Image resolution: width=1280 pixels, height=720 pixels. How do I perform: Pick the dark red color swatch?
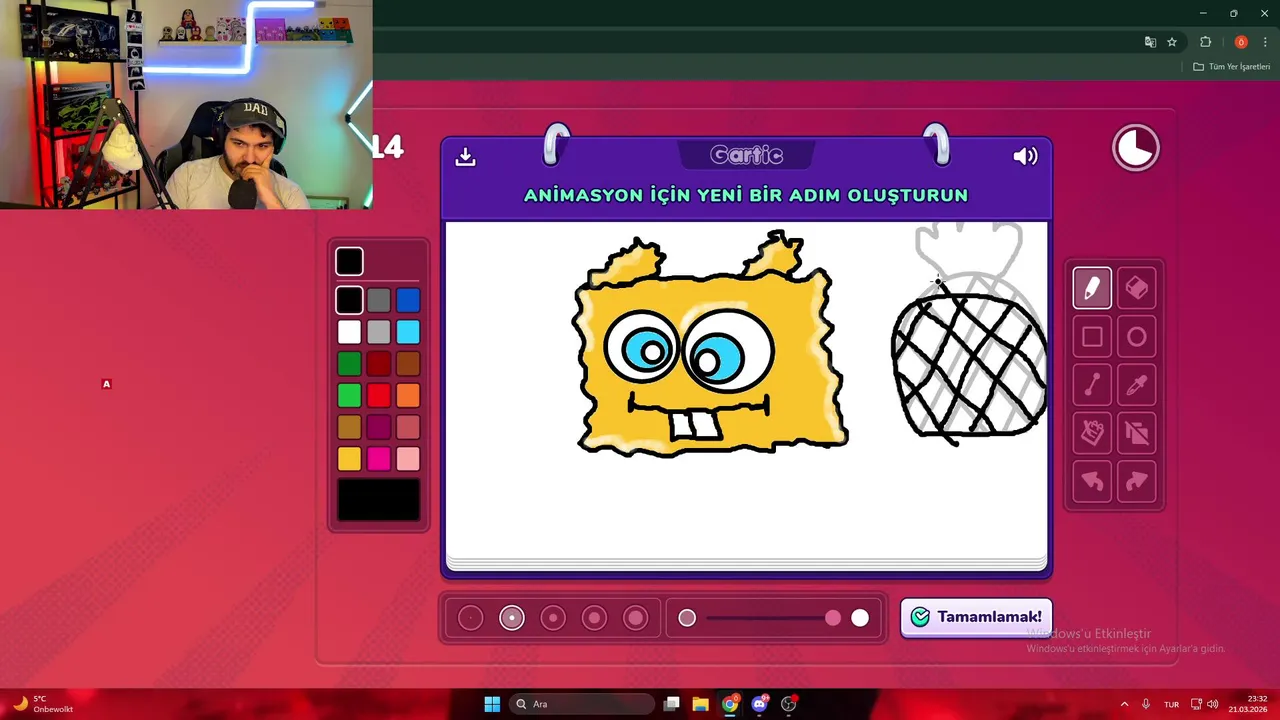378,364
